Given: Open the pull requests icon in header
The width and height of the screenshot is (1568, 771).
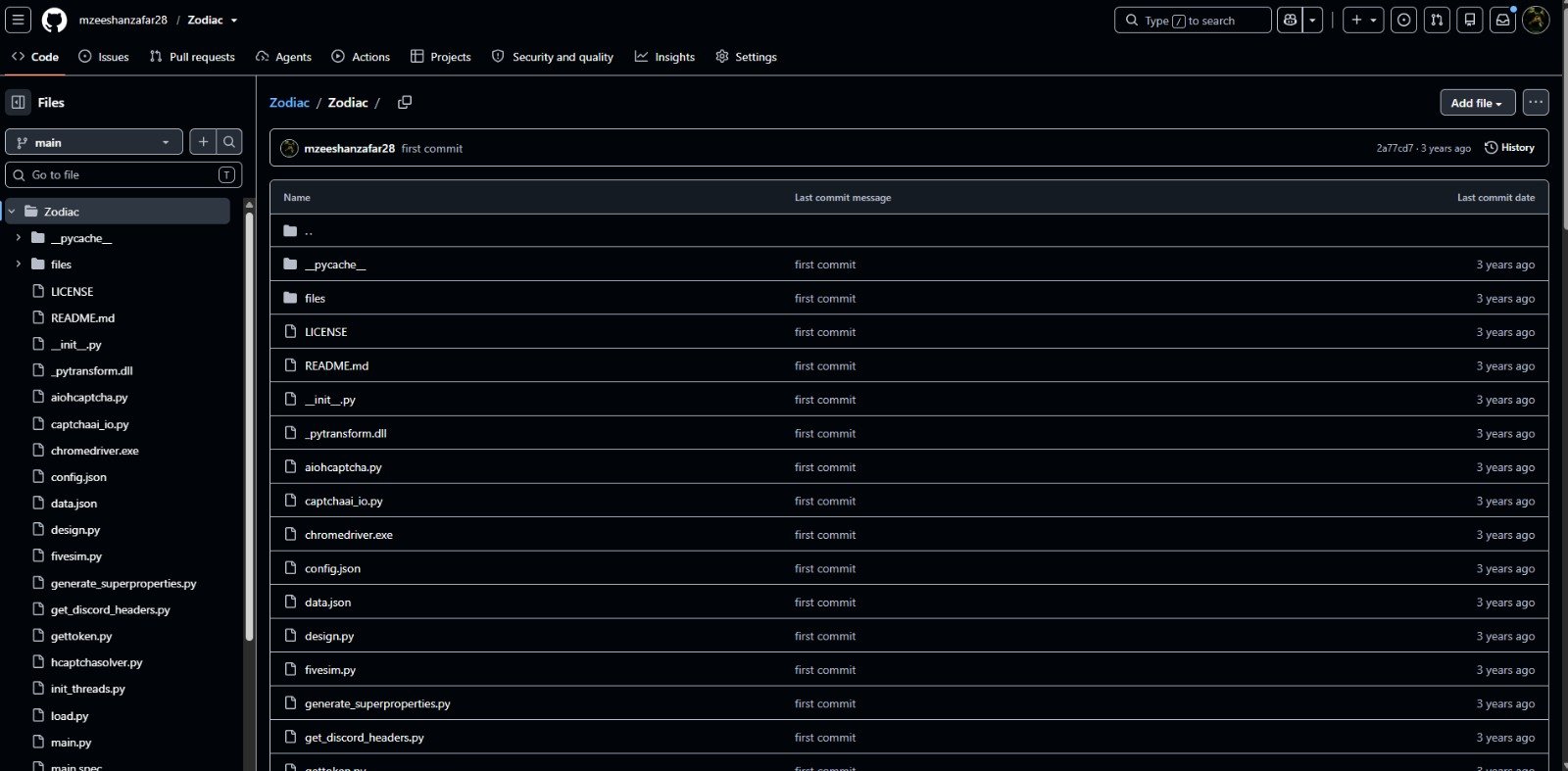Looking at the screenshot, I should [1437, 20].
